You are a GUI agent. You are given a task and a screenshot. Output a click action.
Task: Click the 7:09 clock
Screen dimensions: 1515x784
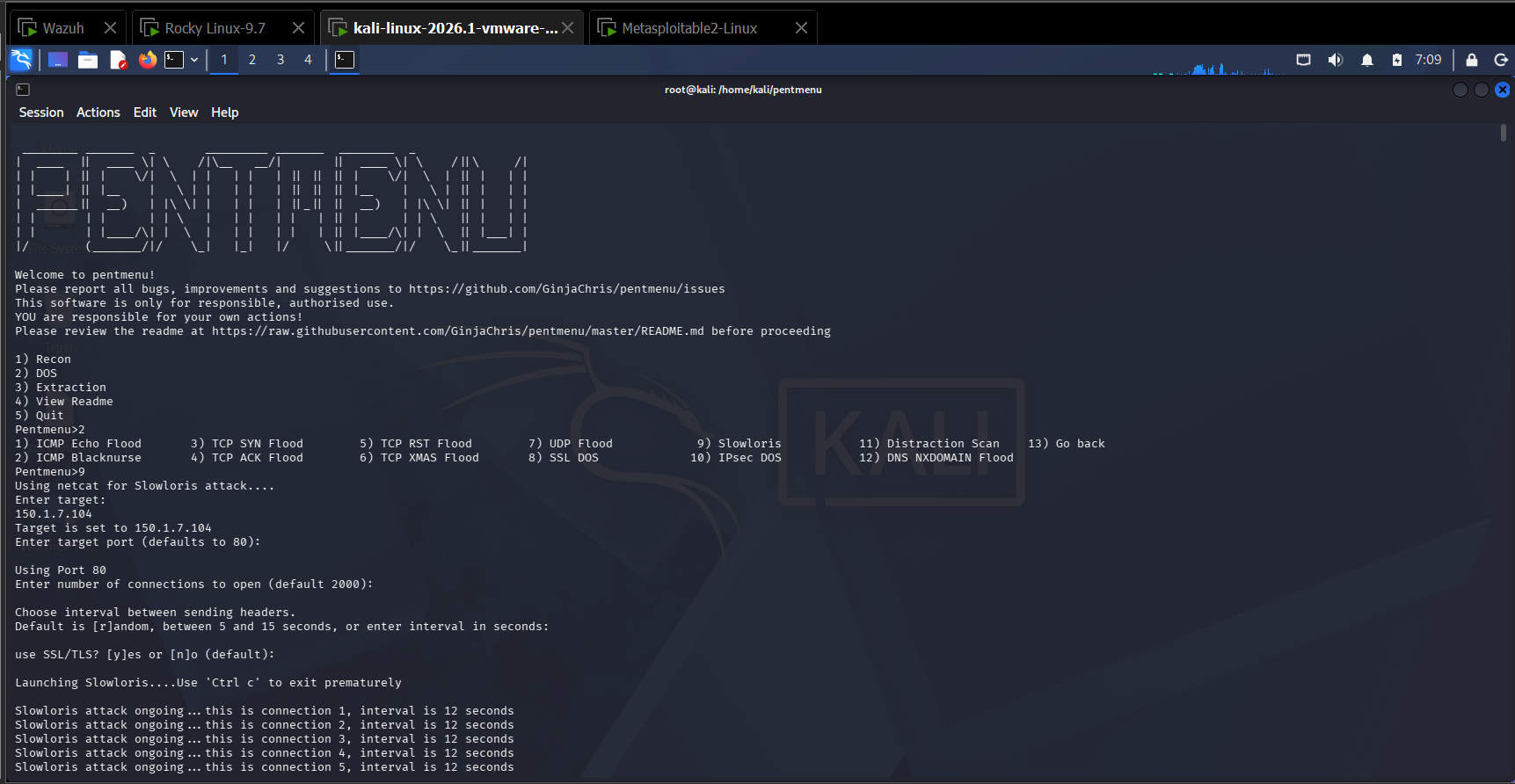pos(1428,60)
